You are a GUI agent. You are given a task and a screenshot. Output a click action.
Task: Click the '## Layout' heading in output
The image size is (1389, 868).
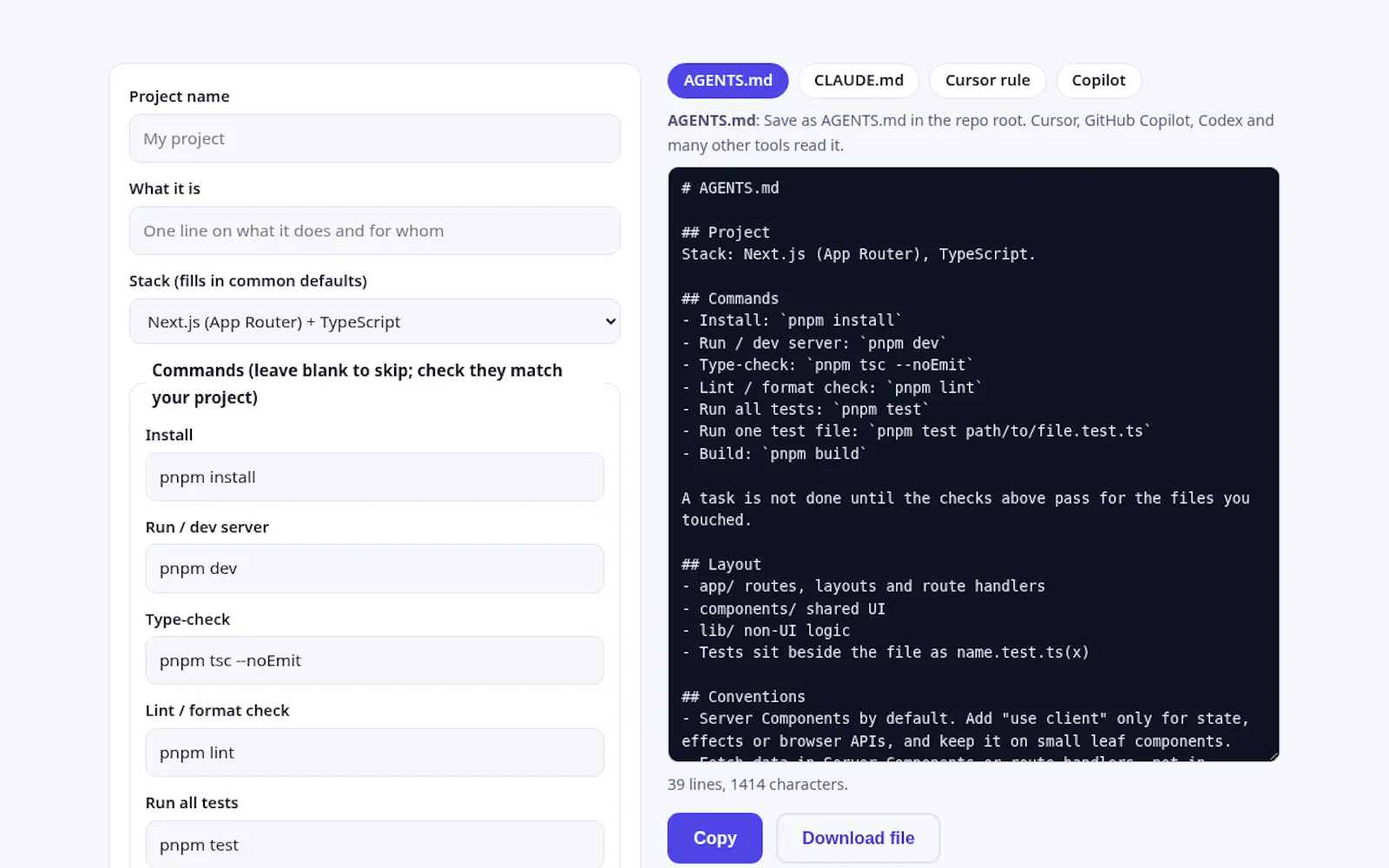[721, 564]
